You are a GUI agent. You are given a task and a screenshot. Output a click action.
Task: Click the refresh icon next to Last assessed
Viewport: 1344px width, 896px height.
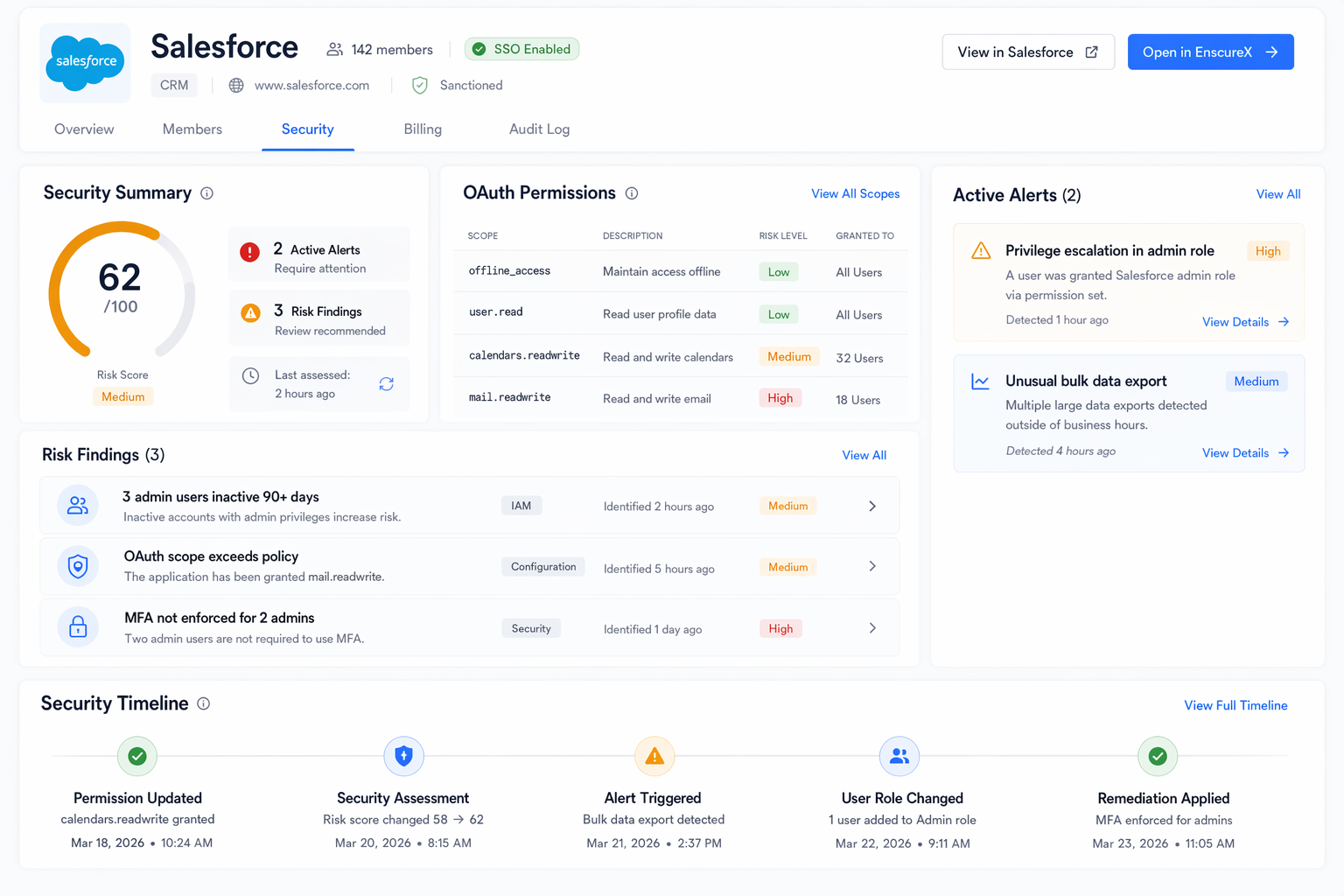pyautogui.click(x=386, y=384)
